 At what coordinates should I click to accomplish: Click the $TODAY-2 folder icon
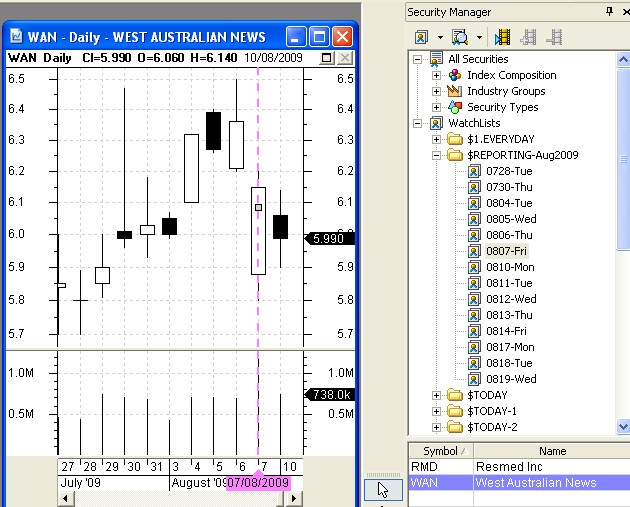(455, 427)
